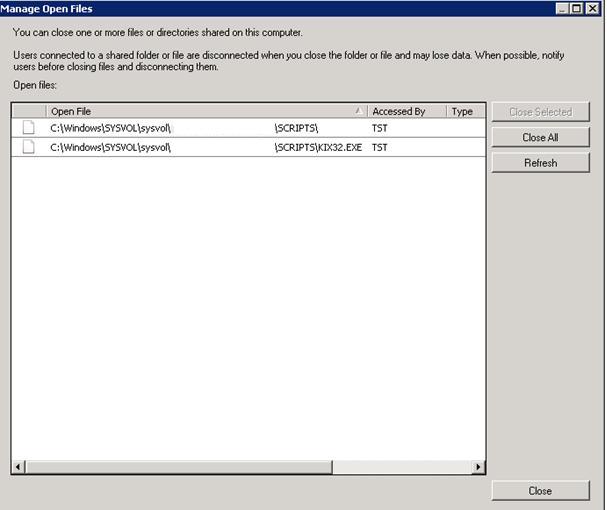Click the Close button at bottom right
Viewport: 607px width, 510px height.
(x=540, y=491)
